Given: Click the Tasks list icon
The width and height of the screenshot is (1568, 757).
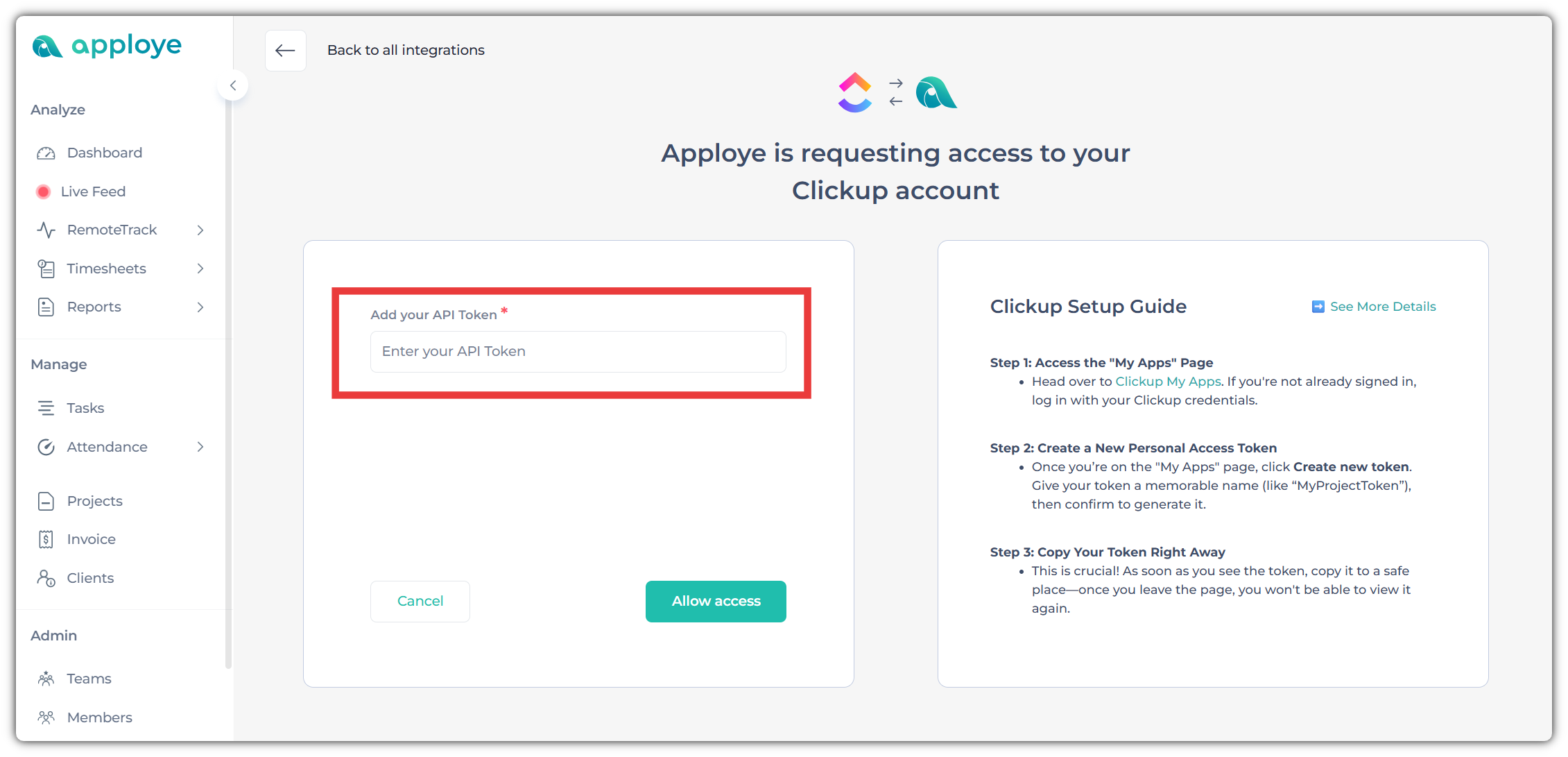Looking at the screenshot, I should [x=46, y=408].
